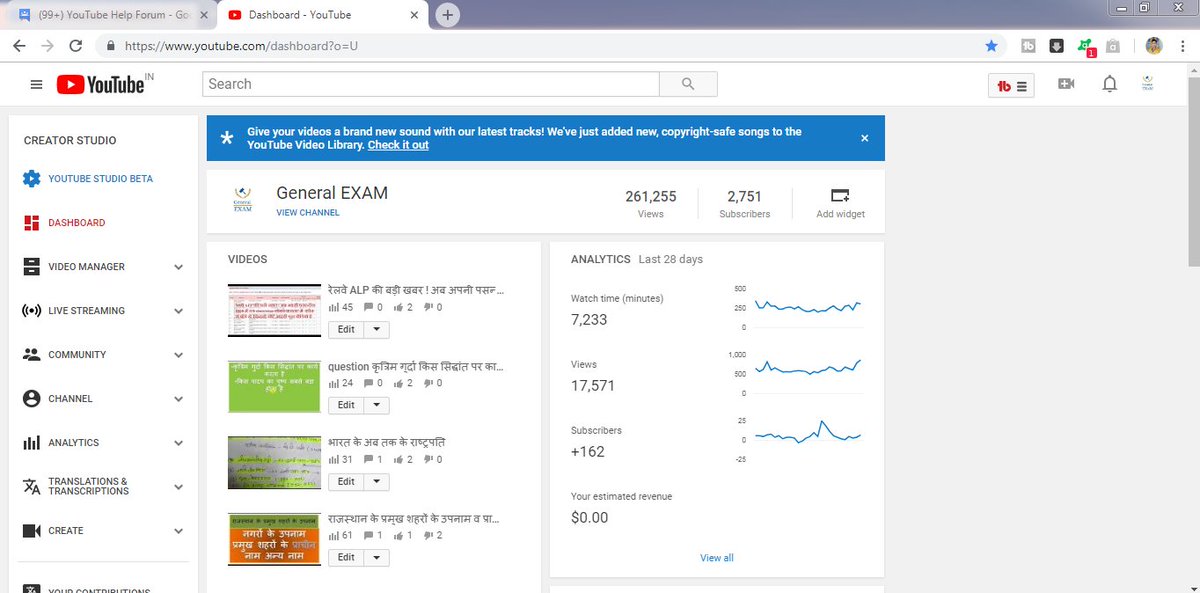Click Edit for भारत के अब तक video
The image size is (1200, 593).
pyautogui.click(x=345, y=481)
